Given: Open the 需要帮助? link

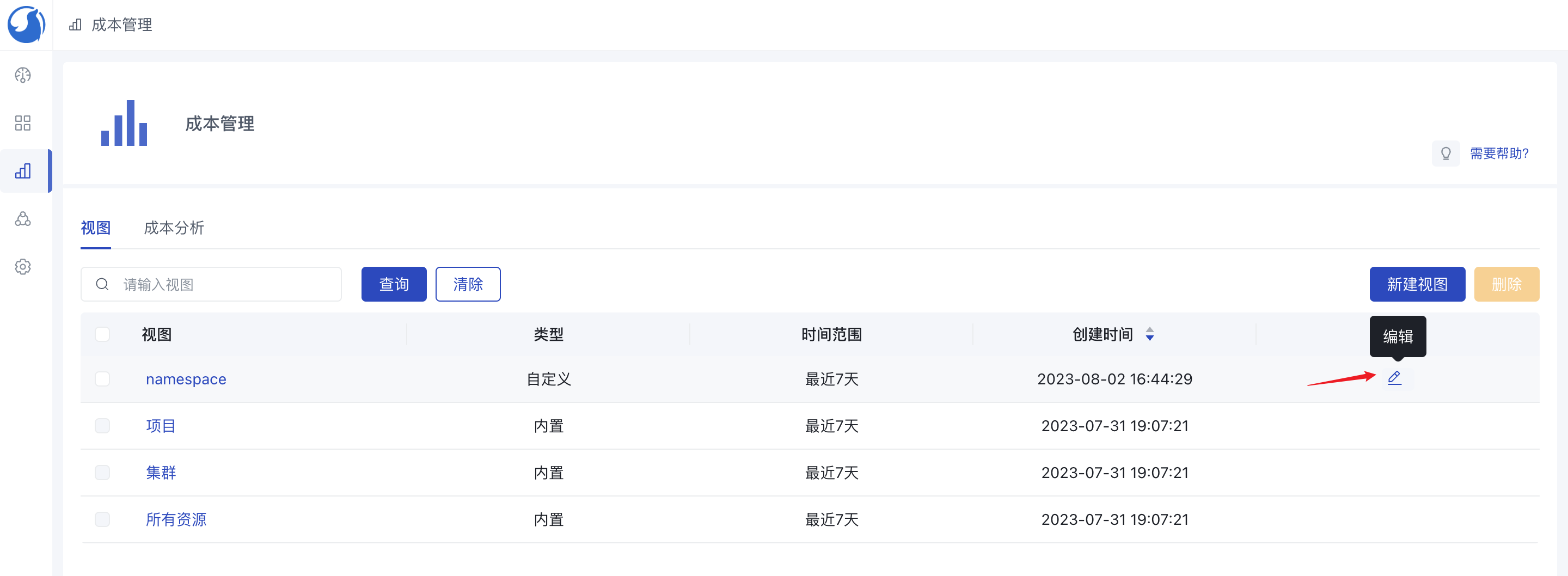Looking at the screenshot, I should (1499, 154).
